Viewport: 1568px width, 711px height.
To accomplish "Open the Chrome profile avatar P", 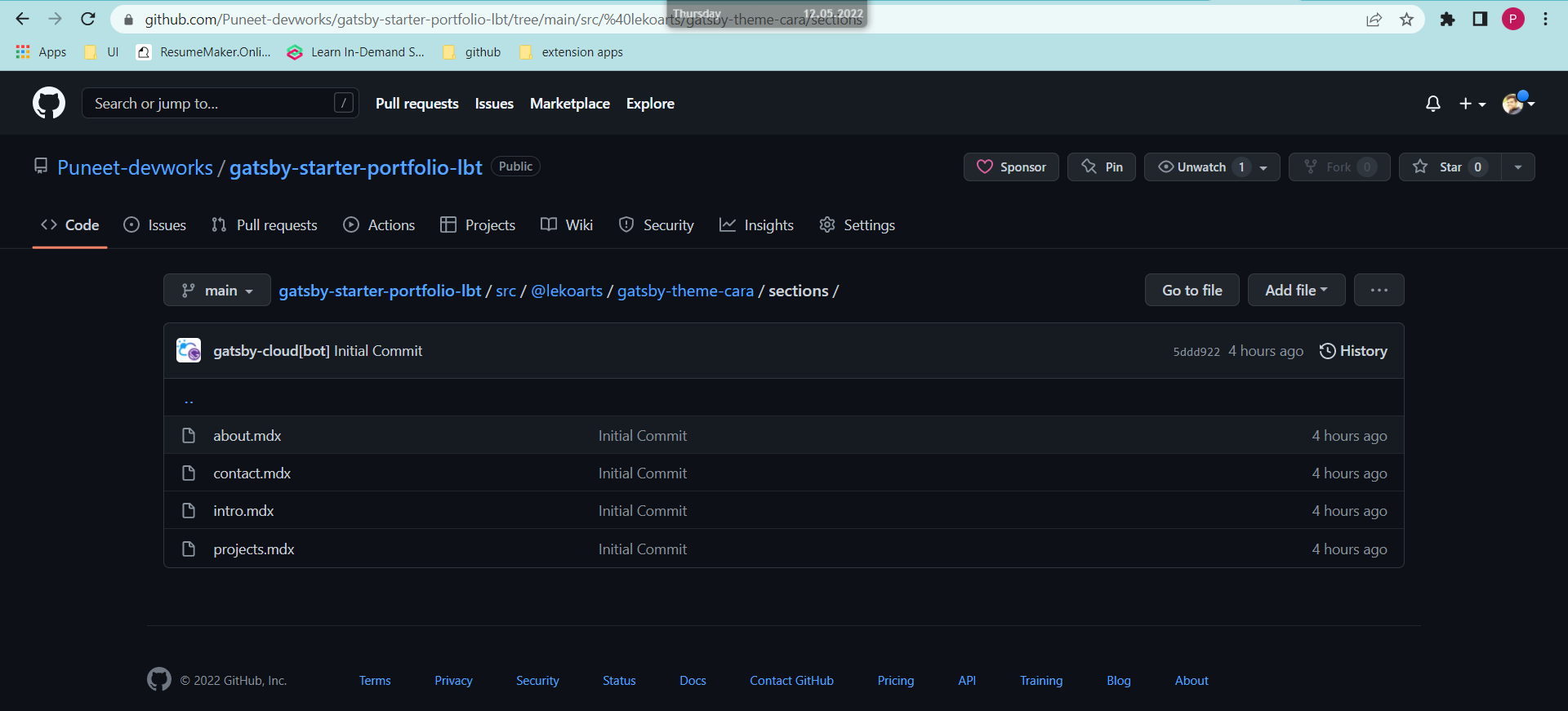I will tap(1512, 20).
